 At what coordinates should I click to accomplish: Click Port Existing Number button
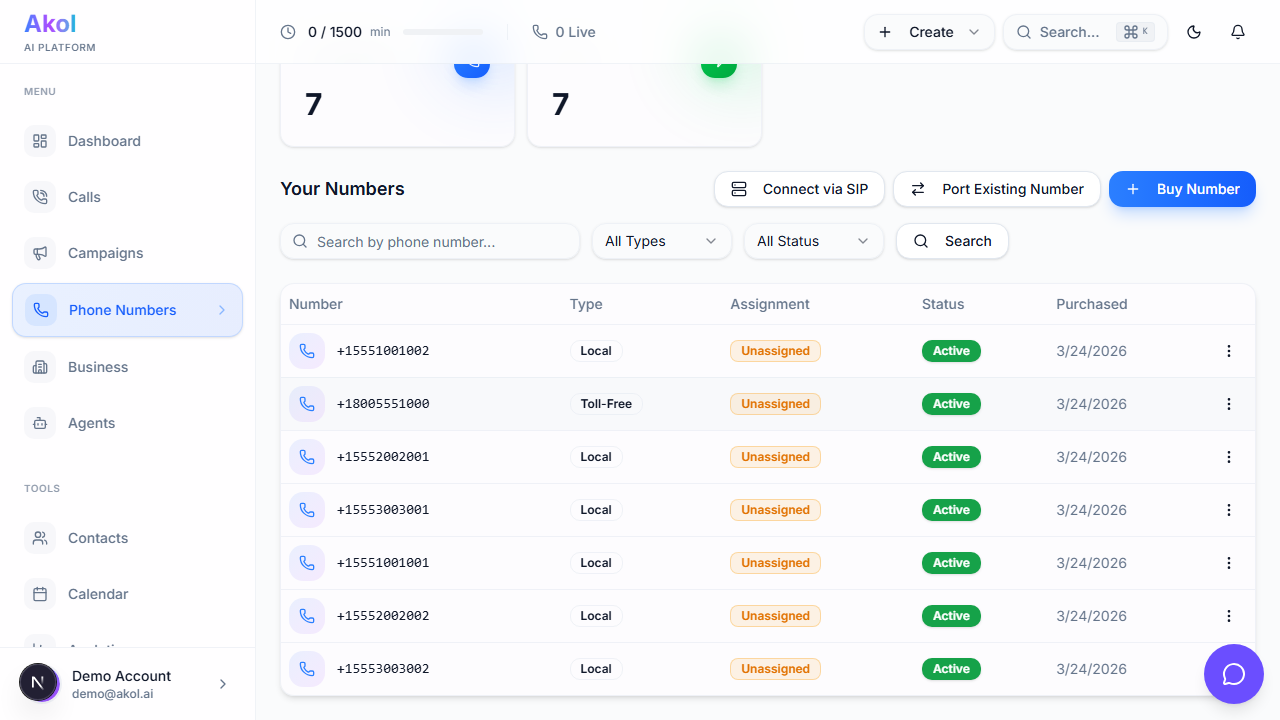(x=996, y=189)
